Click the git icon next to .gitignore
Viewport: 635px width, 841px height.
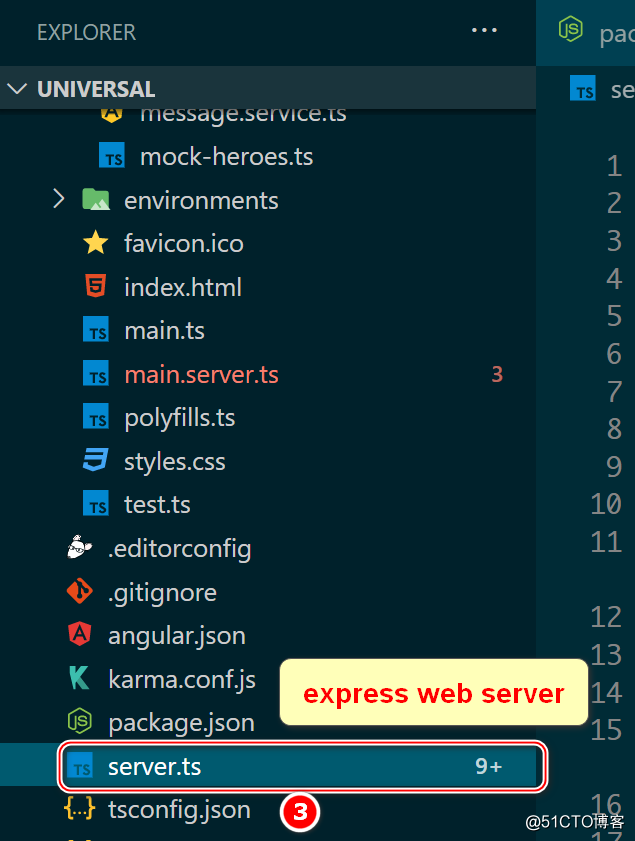tap(79, 592)
